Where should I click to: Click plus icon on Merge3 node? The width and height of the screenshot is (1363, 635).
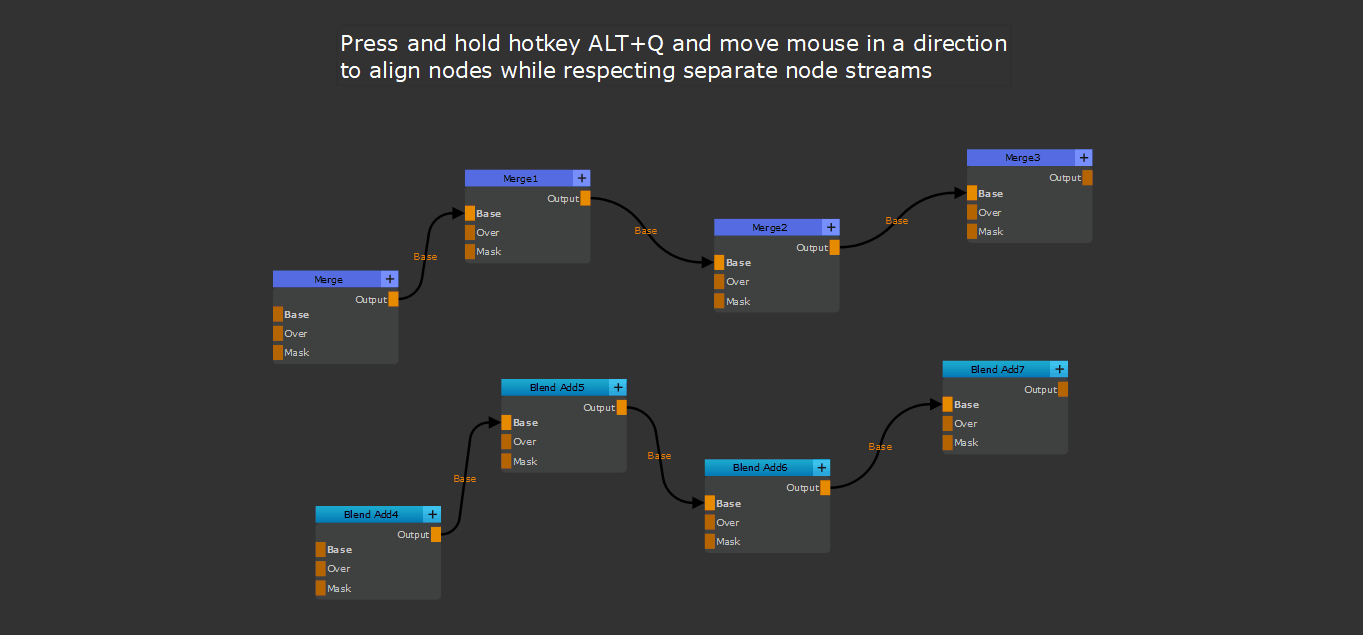coord(1084,158)
